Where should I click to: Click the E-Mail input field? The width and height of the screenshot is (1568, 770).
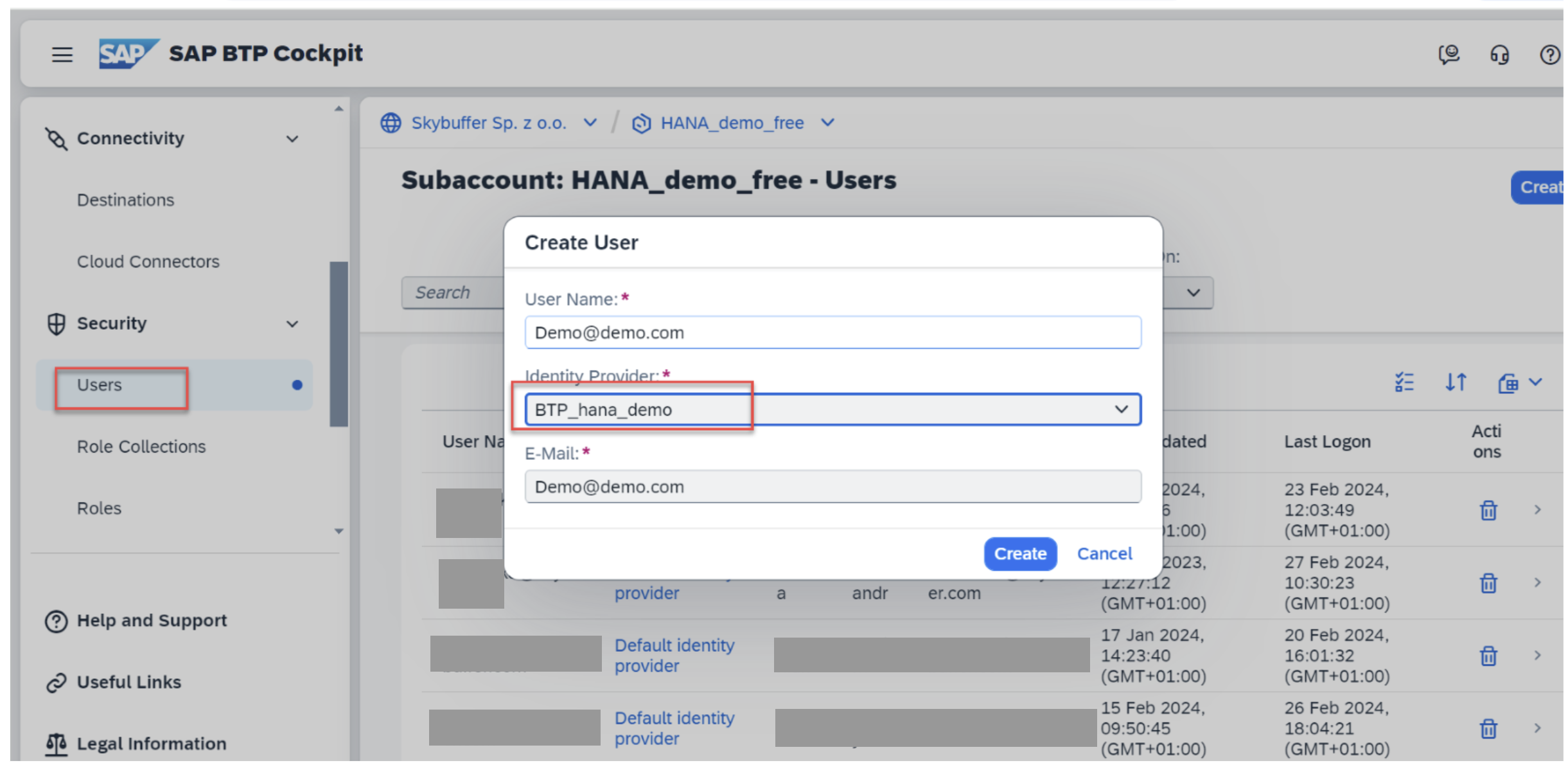(832, 487)
